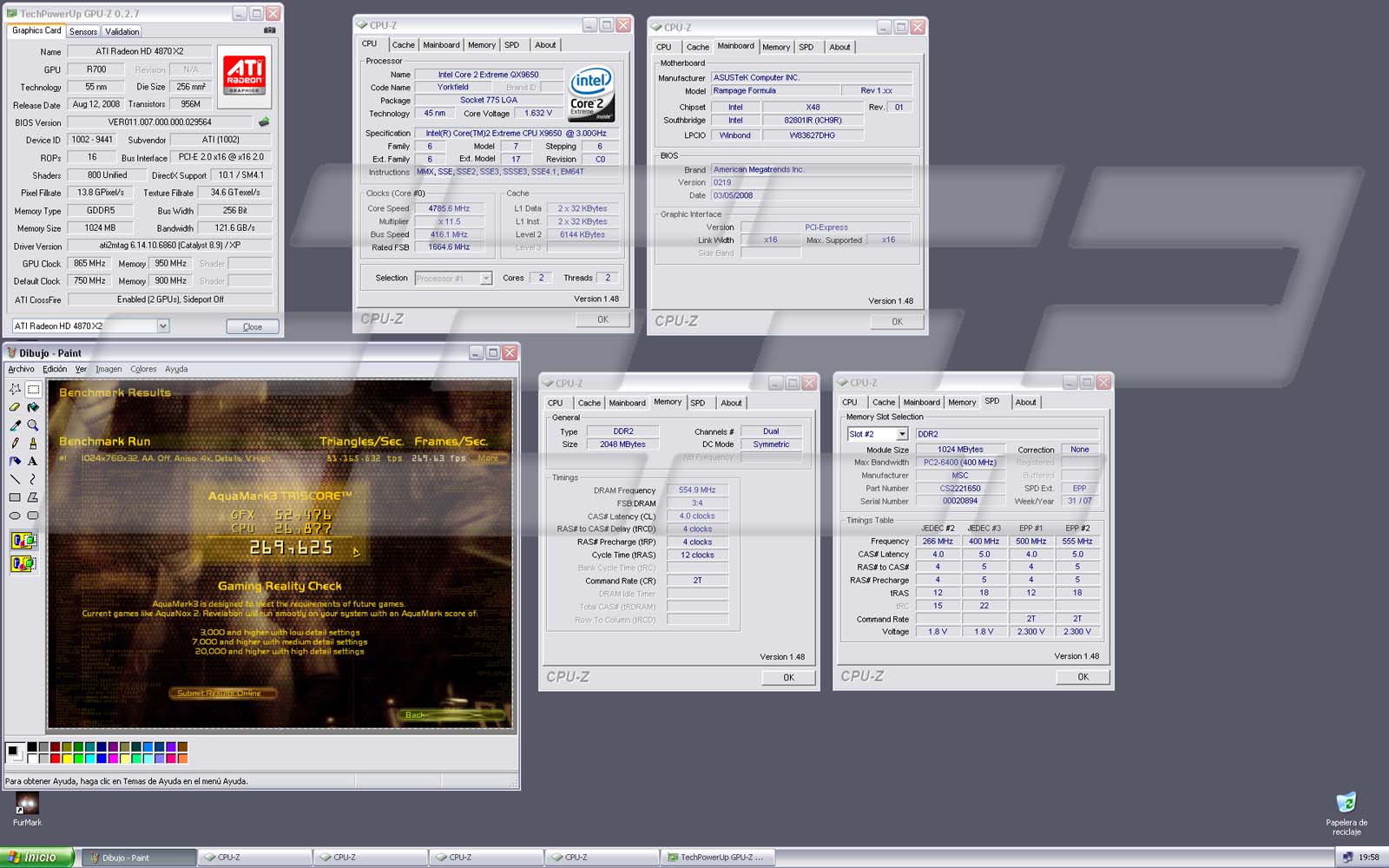Select the Airbrush spray tool
Viewport: 1389px width, 868px height.
(x=15, y=461)
